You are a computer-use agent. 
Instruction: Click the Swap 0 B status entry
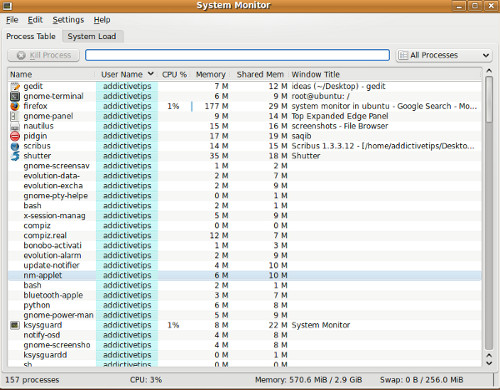point(422,380)
